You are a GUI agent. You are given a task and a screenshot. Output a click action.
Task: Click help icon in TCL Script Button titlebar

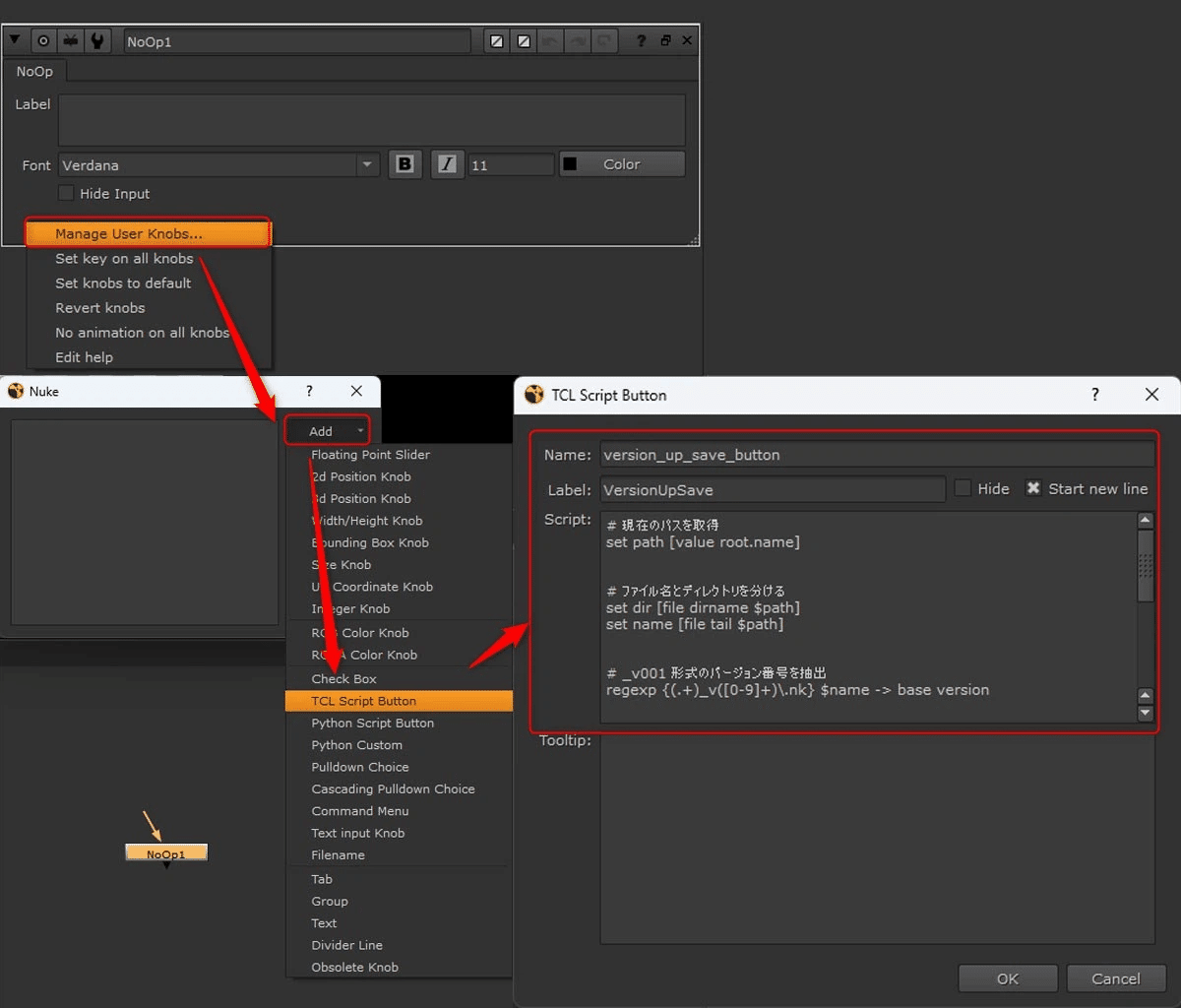[1095, 395]
